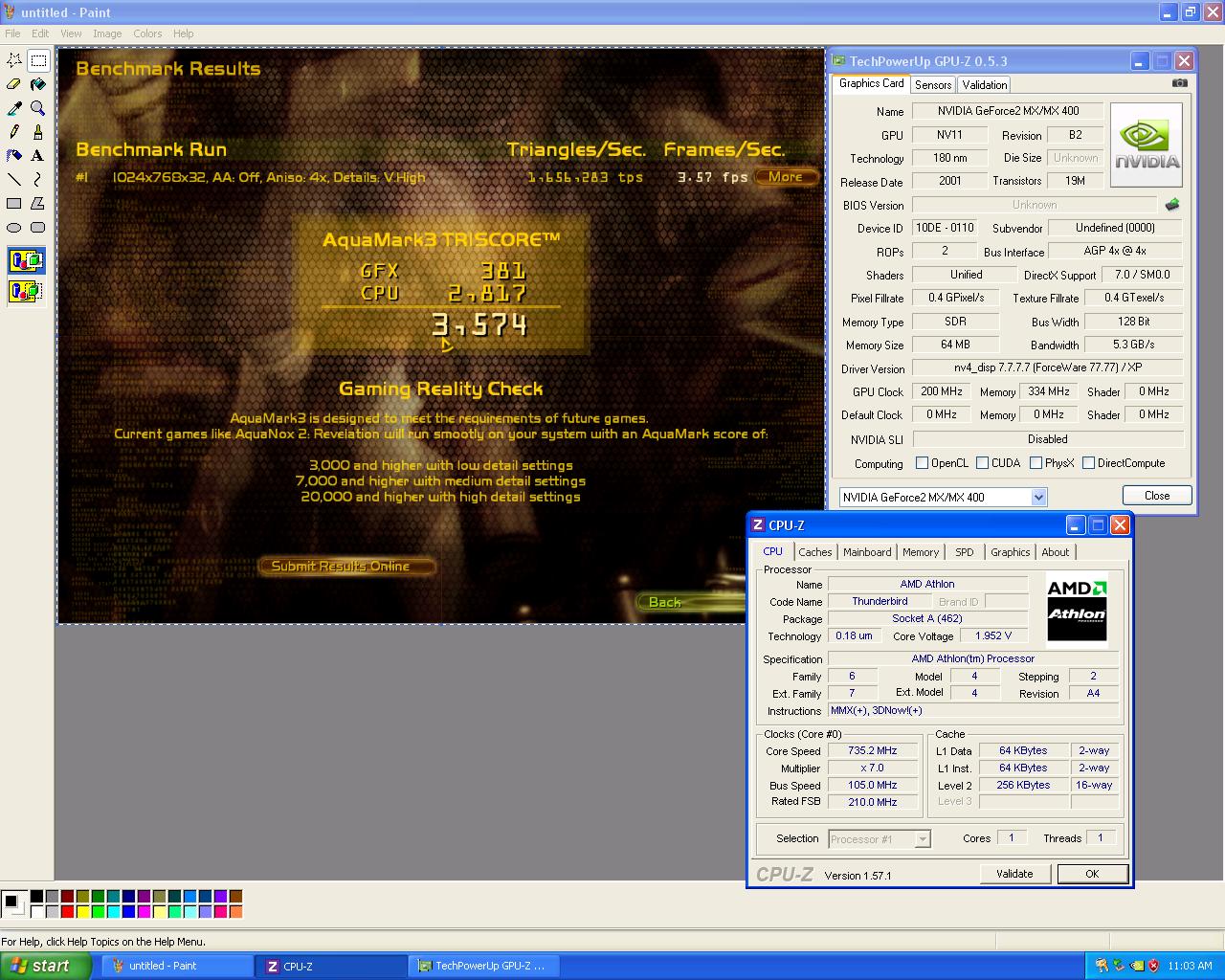
Task: Pick the Rectangle shape tool
Action: (14, 203)
